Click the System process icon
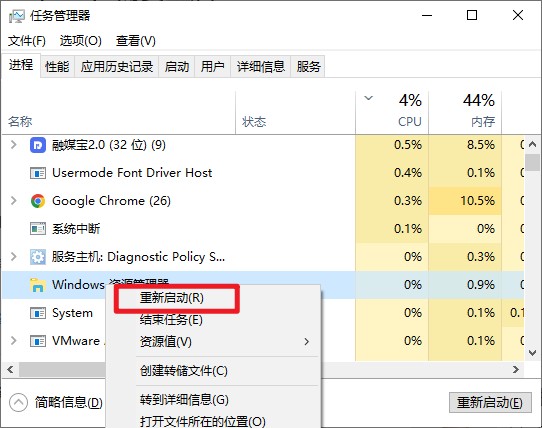This screenshot has width=542, height=428. [38, 313]
